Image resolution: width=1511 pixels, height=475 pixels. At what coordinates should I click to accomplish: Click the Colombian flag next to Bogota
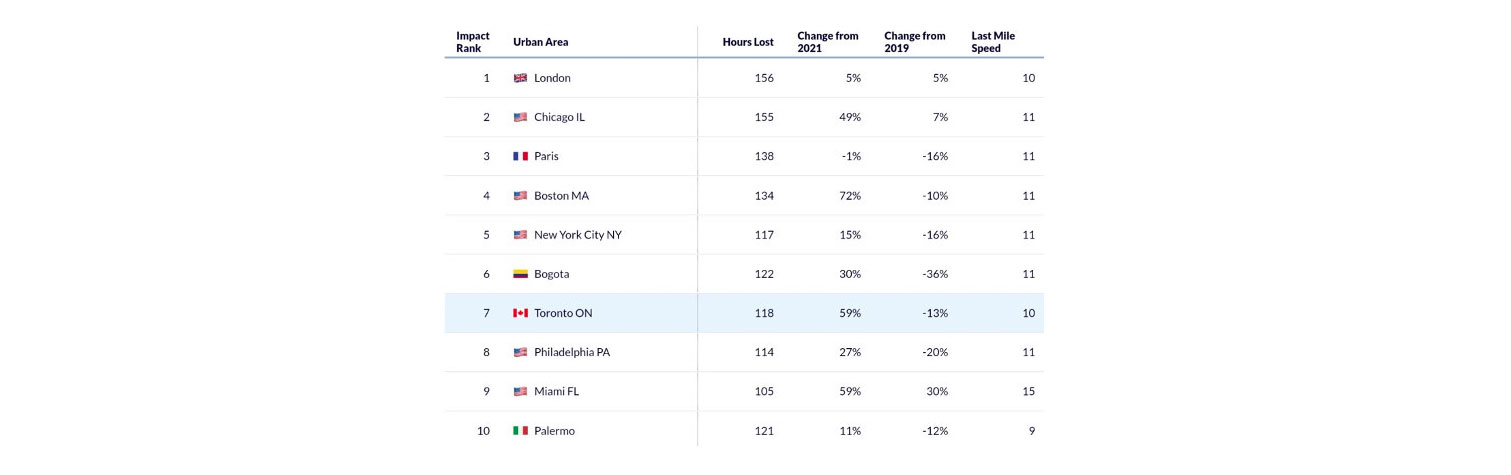pyautogui.click(x=520, y=274)
